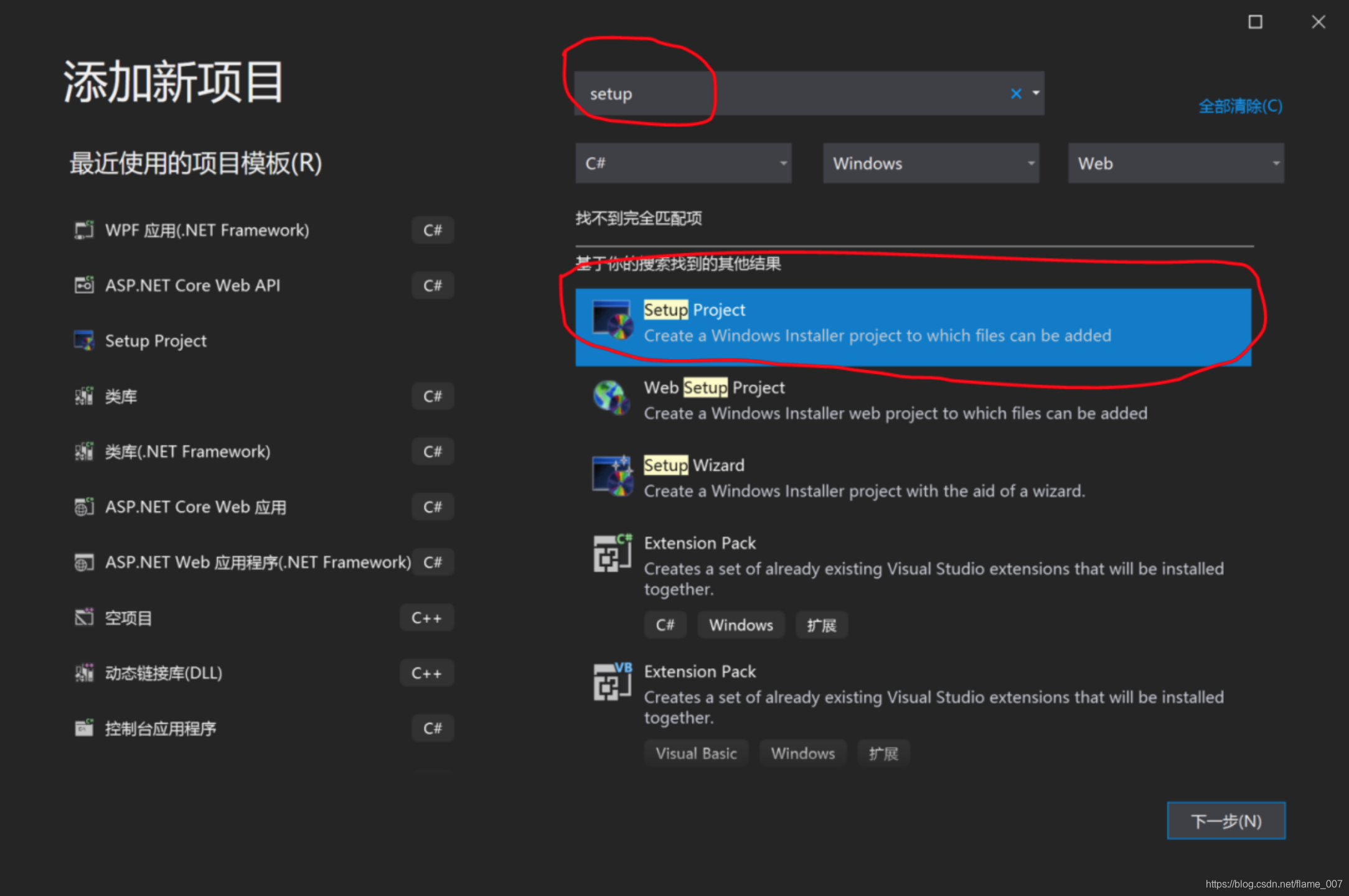
Task: Select 控制台应用程序 from recent templates
Action: click(x=161, y=729)
